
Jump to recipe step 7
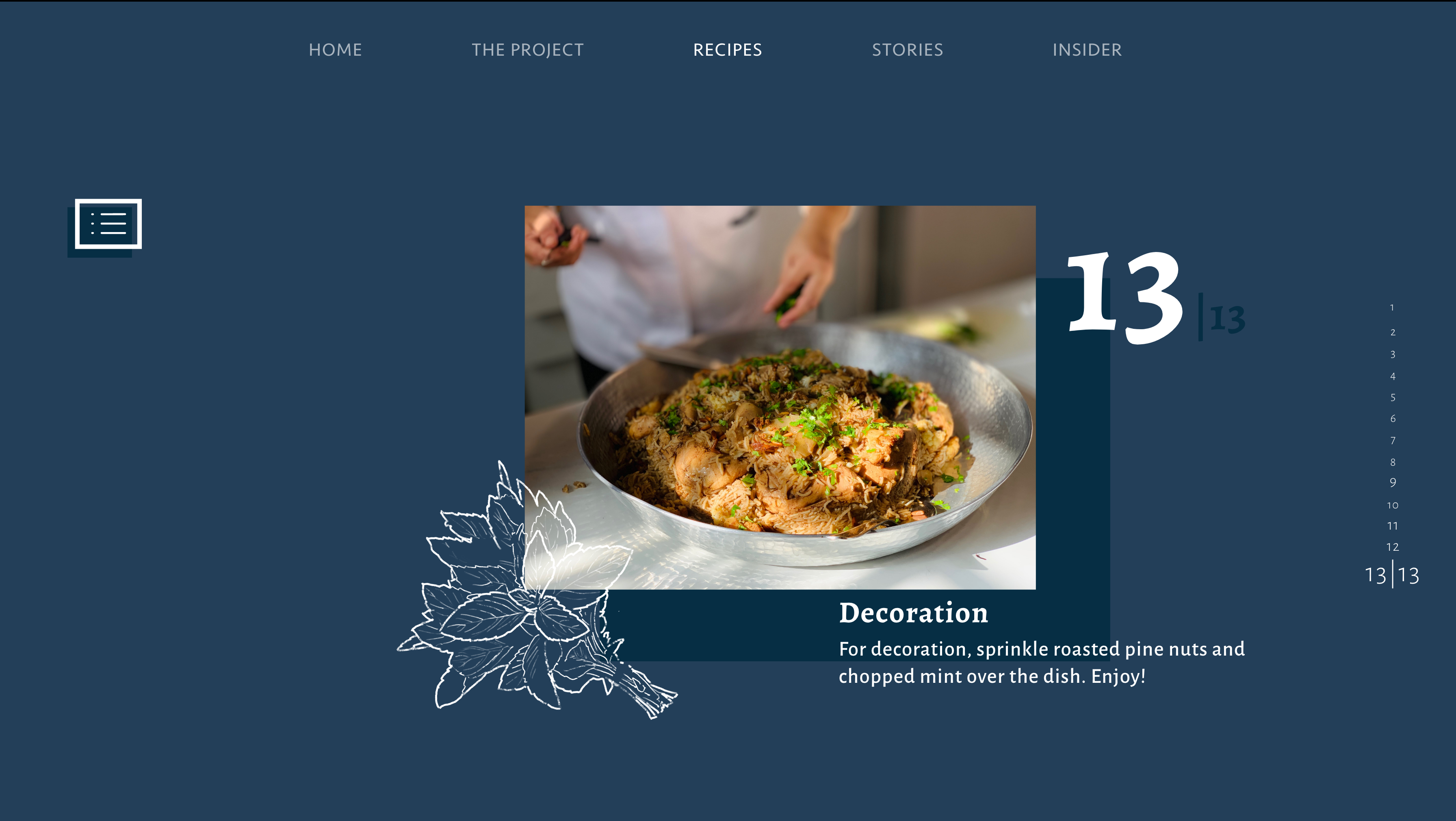click(x=1393, y=441)
